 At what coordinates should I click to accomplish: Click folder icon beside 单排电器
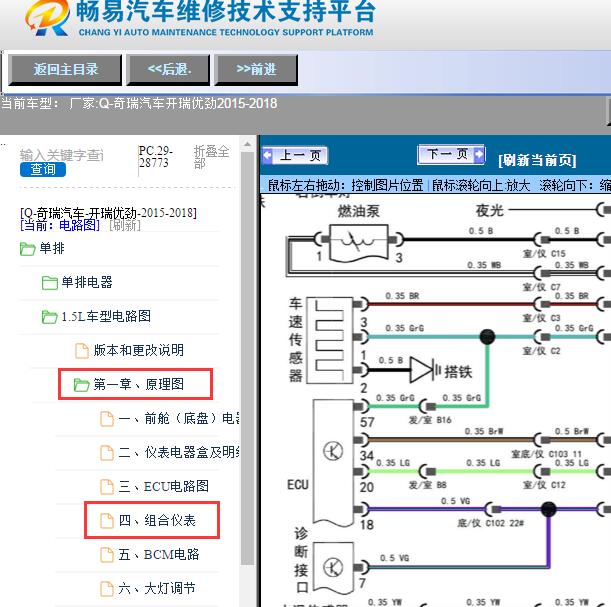click(x=49, y=283)
